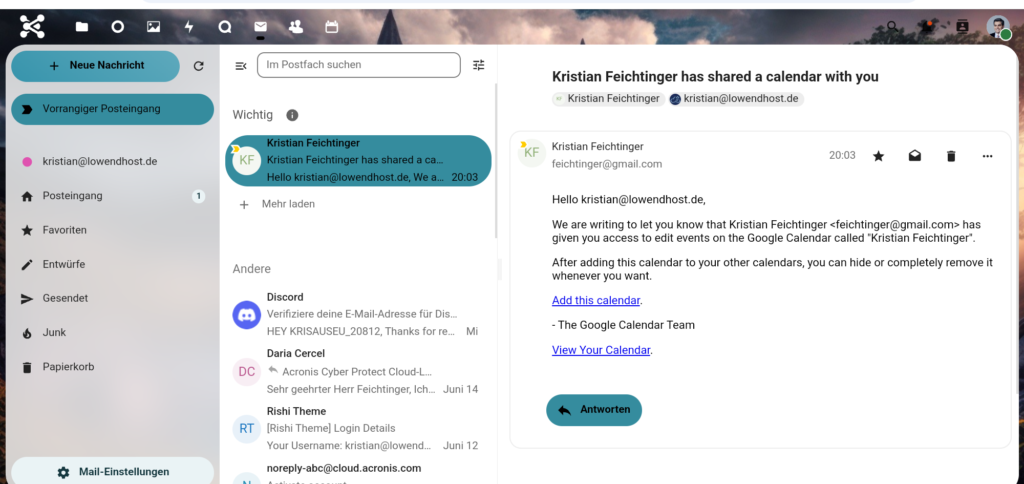Star the opened message as favorite
The height and width of the screenshot is (484, 1024).
[x=879, y=155]
